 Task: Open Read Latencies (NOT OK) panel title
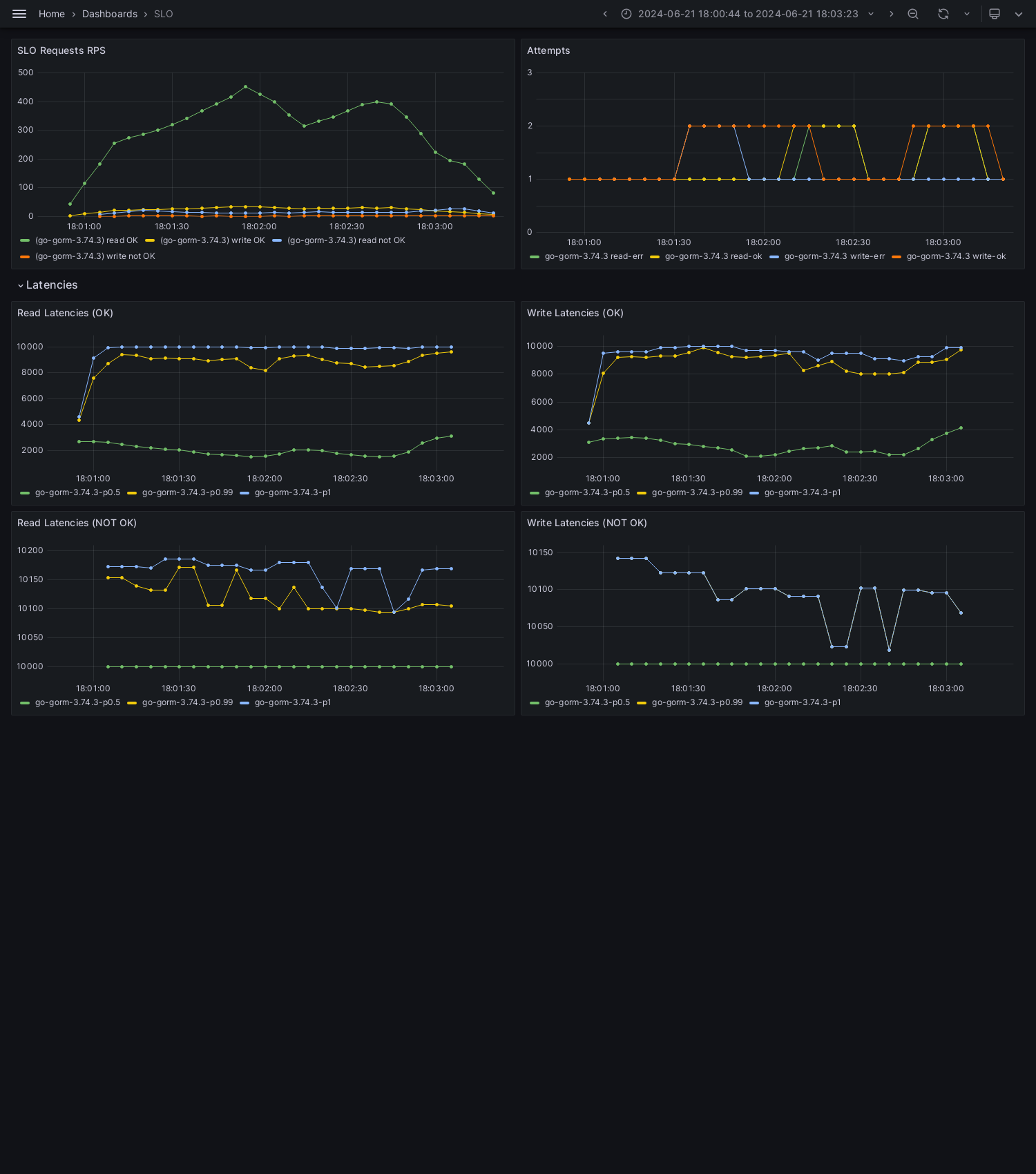[x=77, y=523]
